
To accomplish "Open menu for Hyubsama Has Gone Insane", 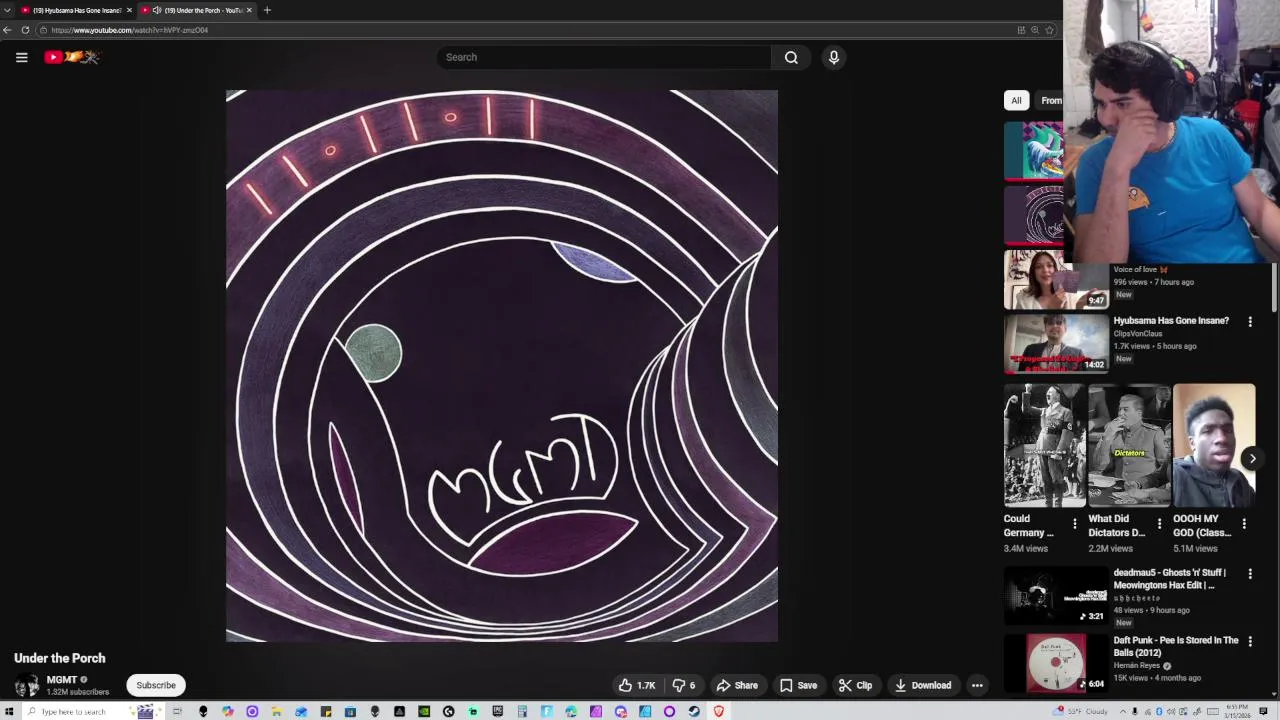I will 1249,322.
